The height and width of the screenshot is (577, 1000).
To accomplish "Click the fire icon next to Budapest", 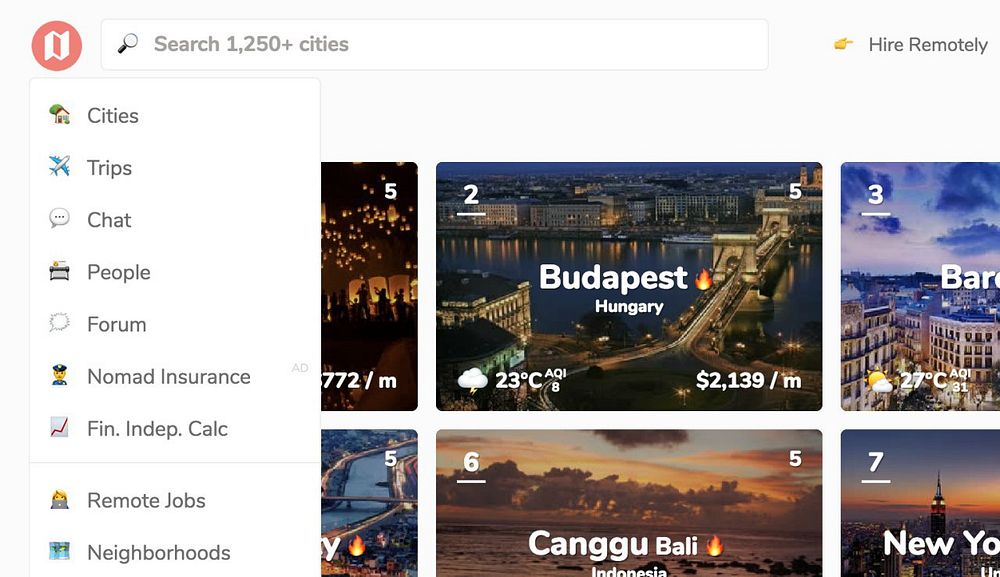I will tap(703, 279).
